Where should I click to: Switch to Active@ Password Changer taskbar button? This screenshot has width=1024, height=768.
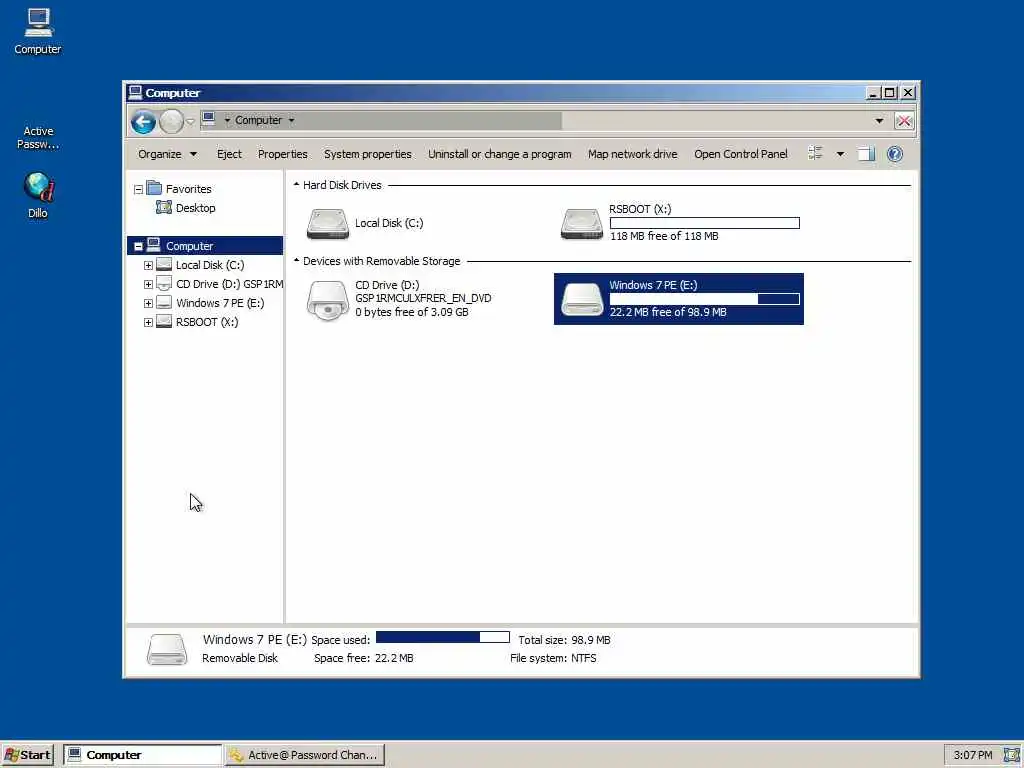pos(305,755)
